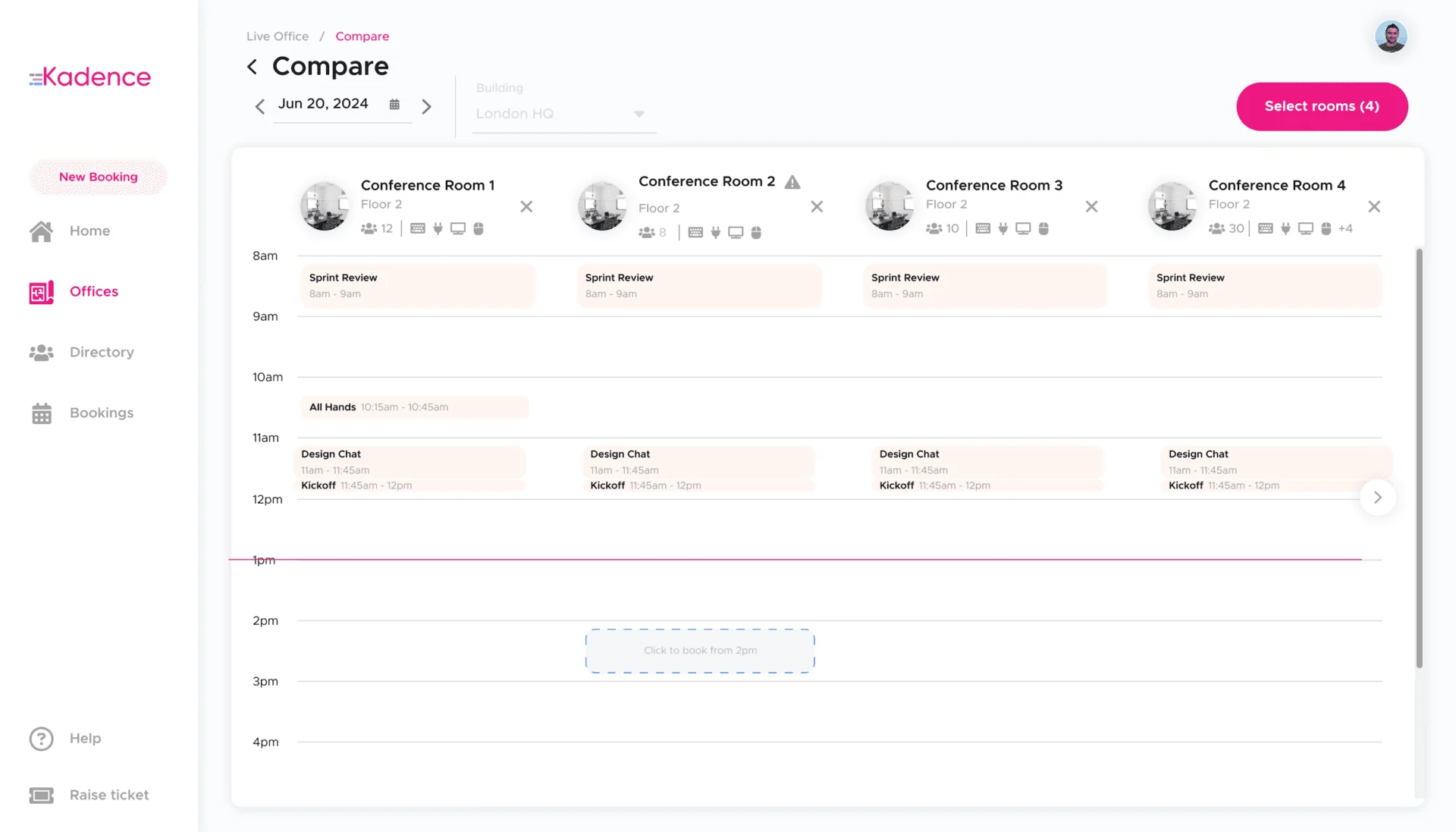Viewport: 1456px width, 832px height.
Task: Open the date picker calendar icon
Action: pyautogui.click(x=394, y=104)
